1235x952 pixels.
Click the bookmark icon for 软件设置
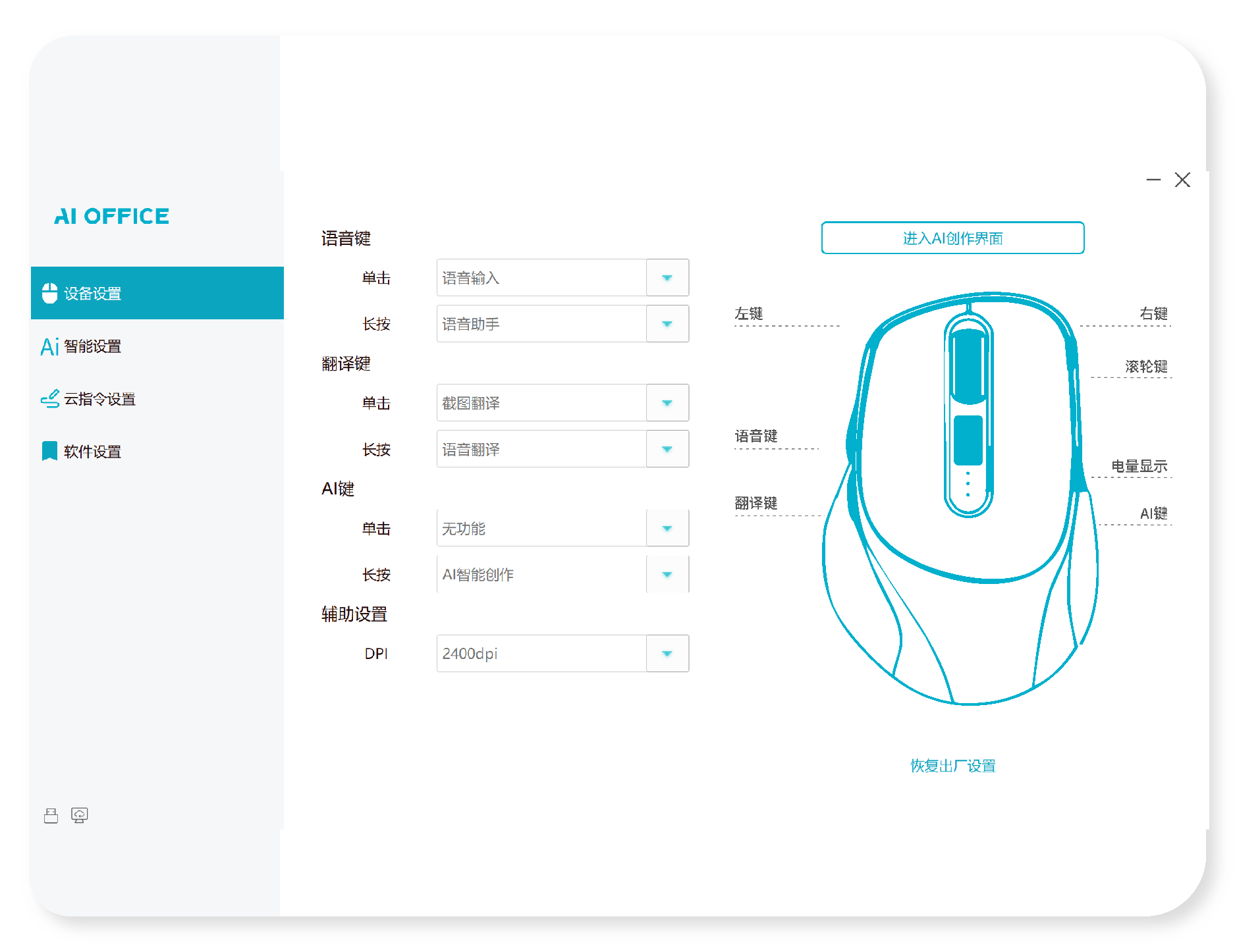(49, 451)
